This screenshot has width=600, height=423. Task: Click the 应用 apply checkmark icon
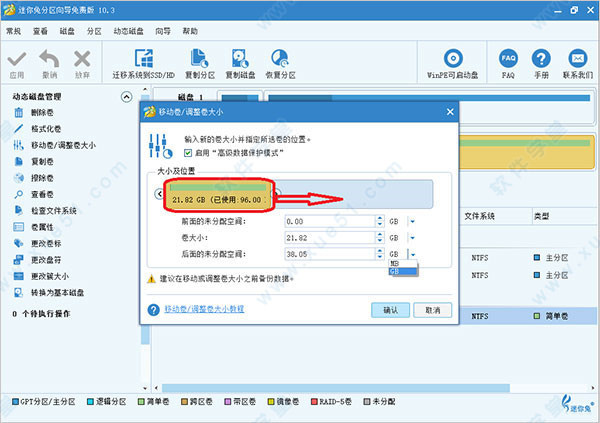coord(17,60)
